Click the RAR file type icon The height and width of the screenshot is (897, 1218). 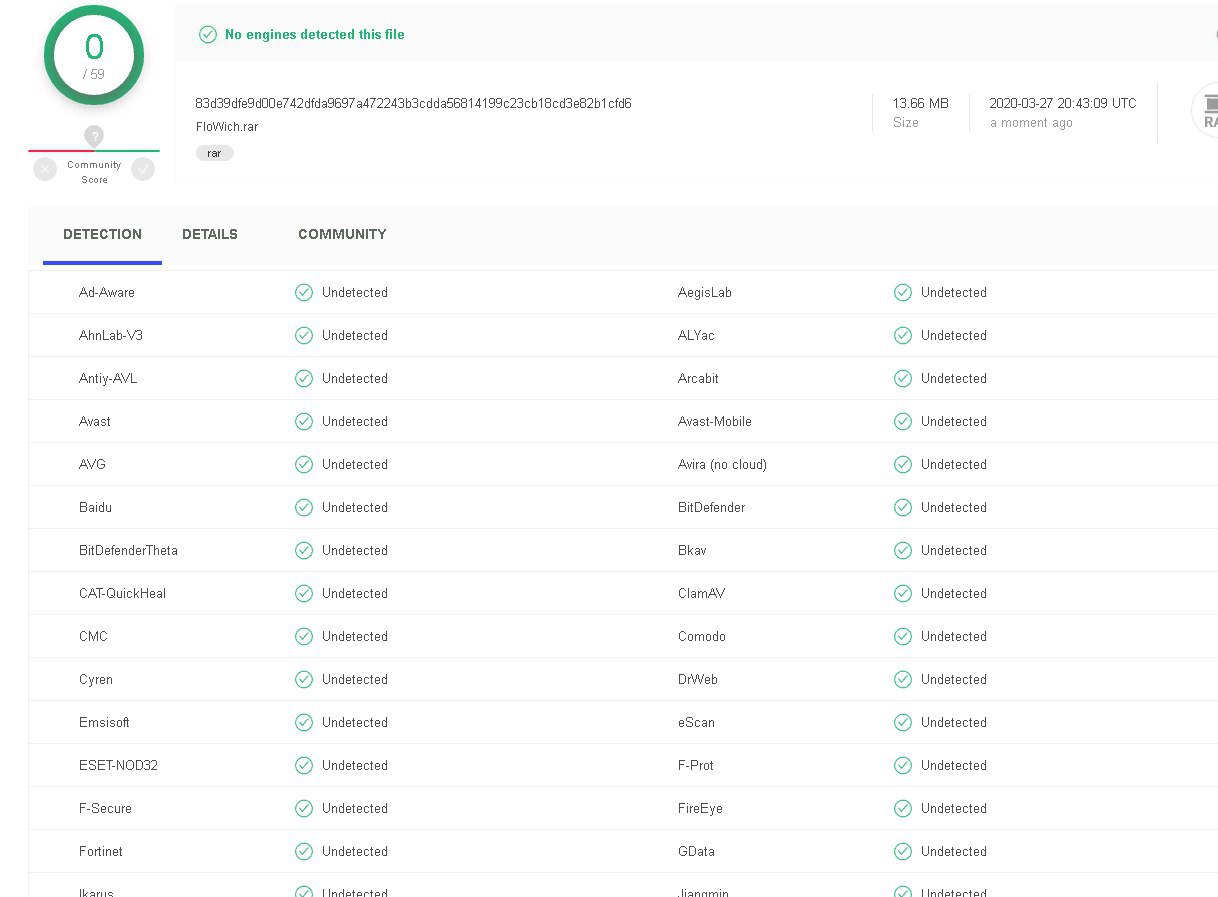coord(1206,110)
